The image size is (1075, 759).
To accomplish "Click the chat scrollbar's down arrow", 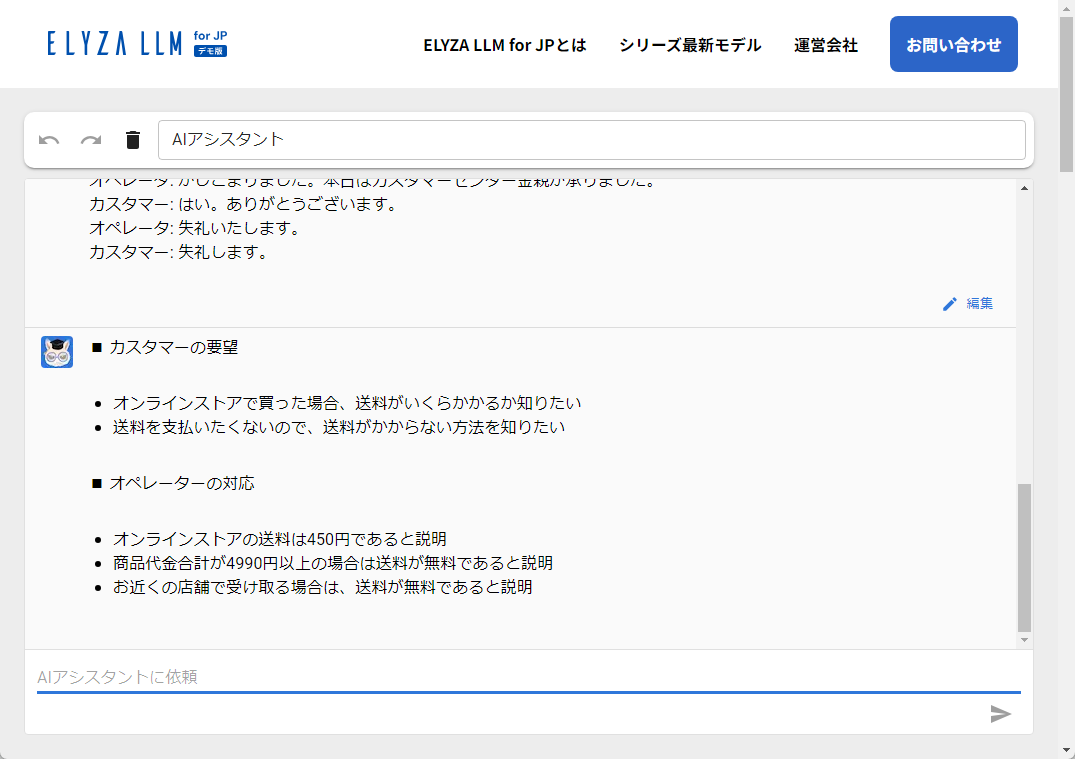I will (1022, 638).
